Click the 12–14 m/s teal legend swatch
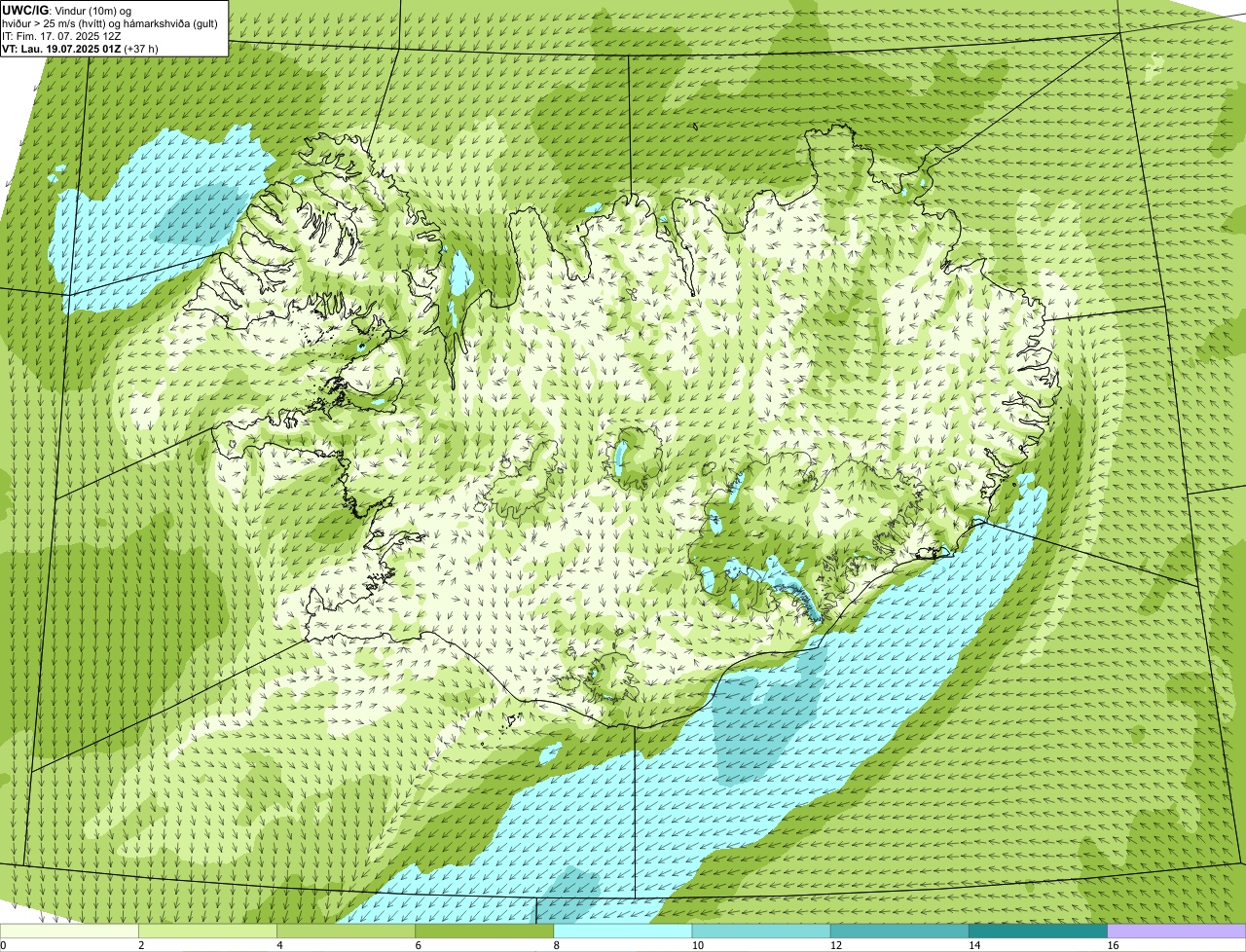The width and height of the screenshot is (1246, 952). coord(899,932)
